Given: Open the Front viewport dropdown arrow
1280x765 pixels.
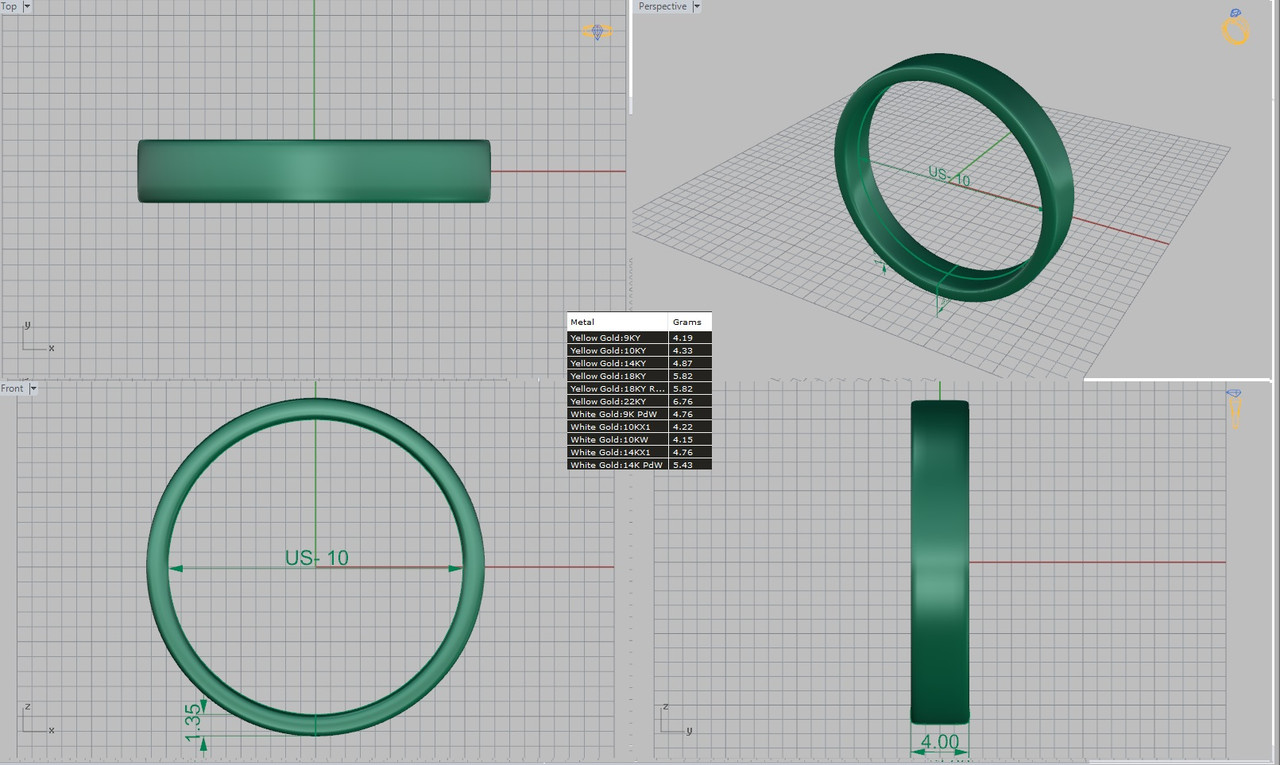Looking at the screenshot, I should click(32, 388).
